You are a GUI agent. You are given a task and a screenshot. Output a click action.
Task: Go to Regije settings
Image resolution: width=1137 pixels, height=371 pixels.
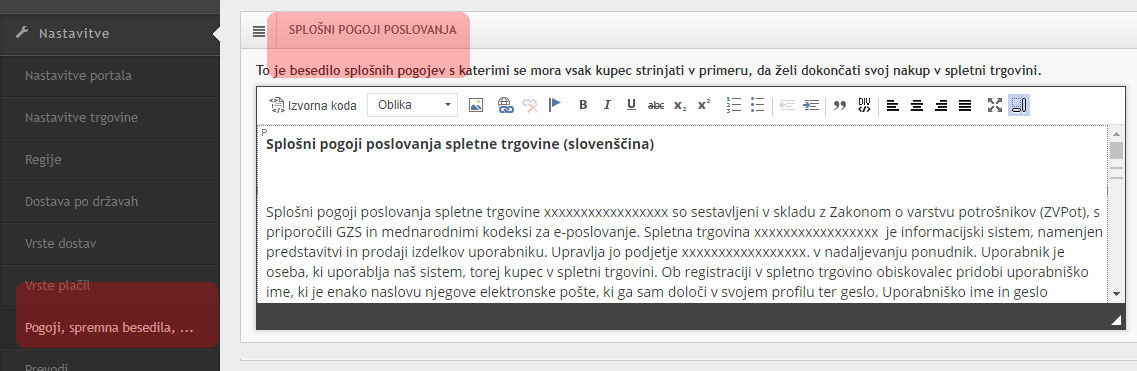(109, 159)
